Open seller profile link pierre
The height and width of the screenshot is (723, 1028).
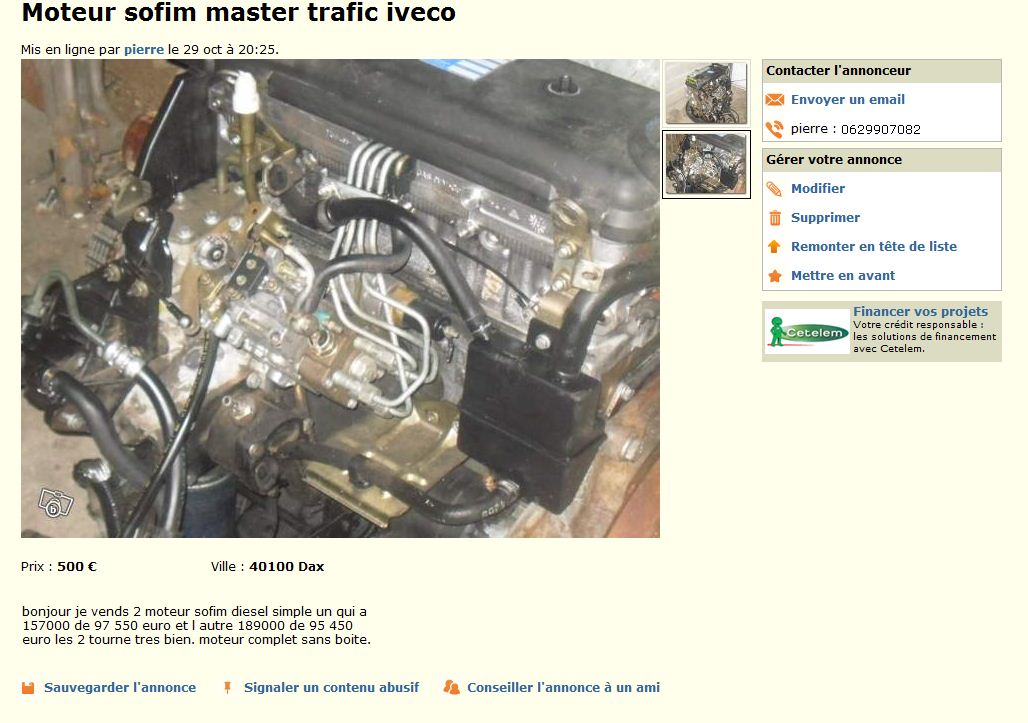click(144, 49)
